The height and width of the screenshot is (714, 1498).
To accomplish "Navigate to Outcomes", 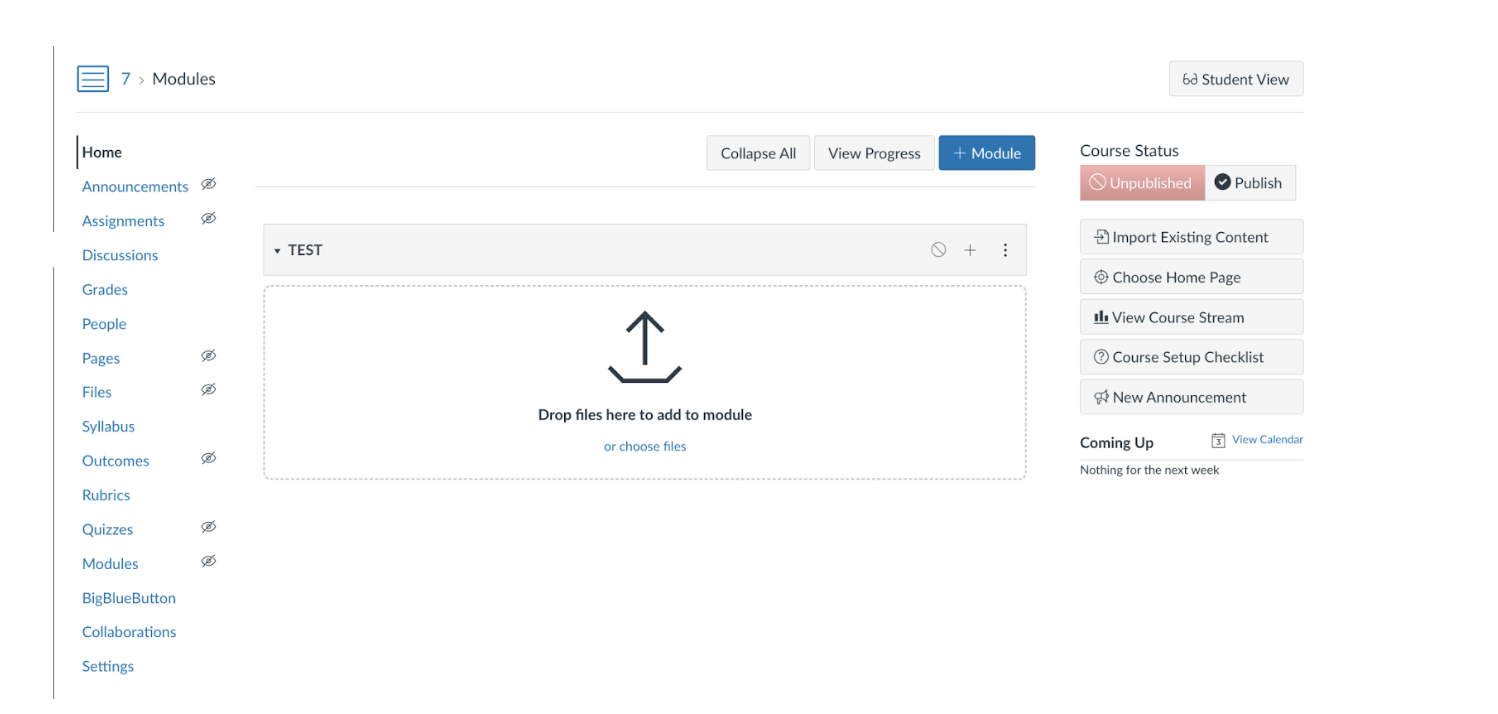I will click(116, 461).
